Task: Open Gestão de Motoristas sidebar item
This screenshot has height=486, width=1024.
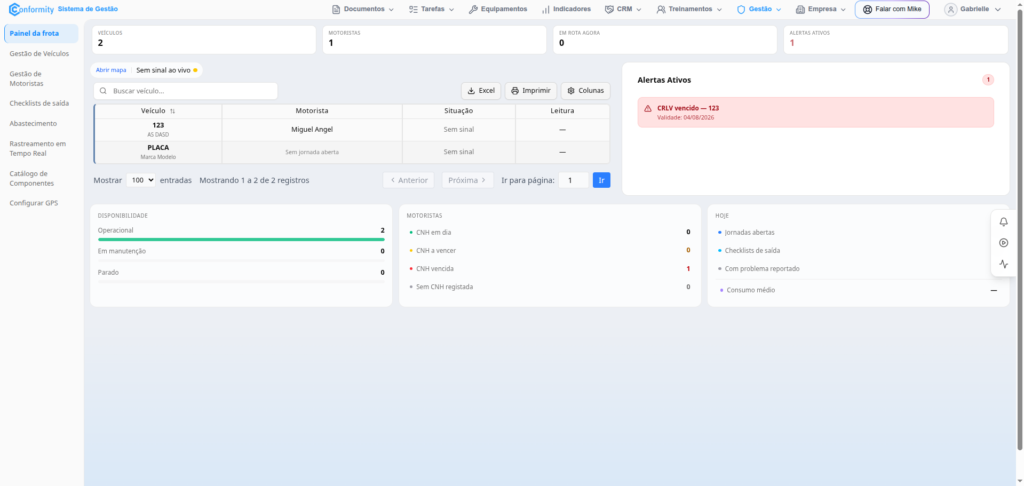Action: (39, 78)
